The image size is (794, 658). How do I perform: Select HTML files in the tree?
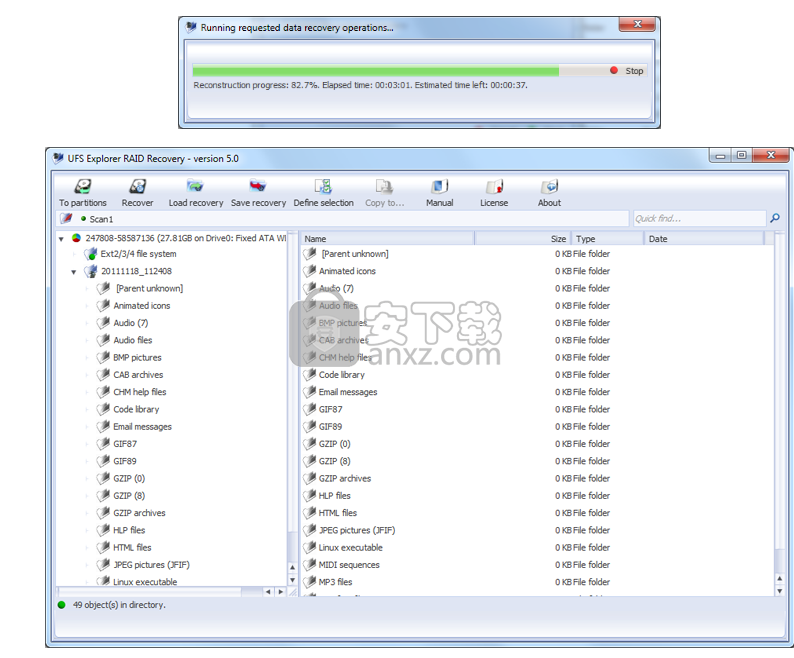pyautogui.click(x=132, y=547)
